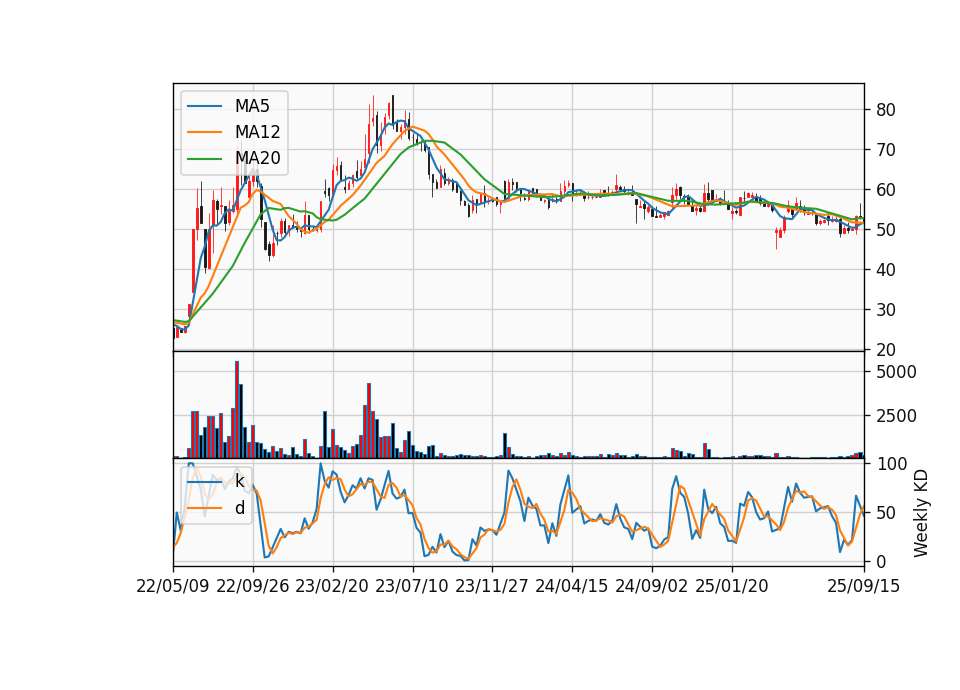Click the MA20 legend label
This screenshot has height=690, width=960.
[x=257, y=159]
